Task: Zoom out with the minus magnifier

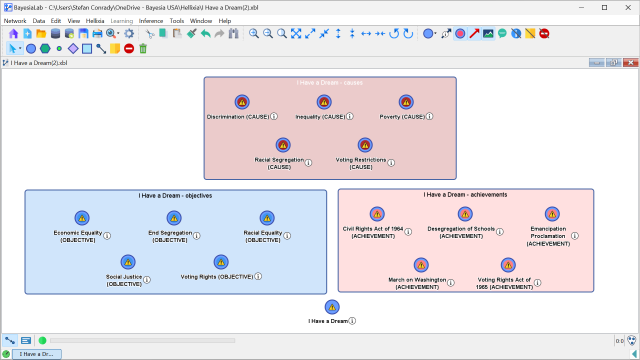Action: (x=268, y=34)
